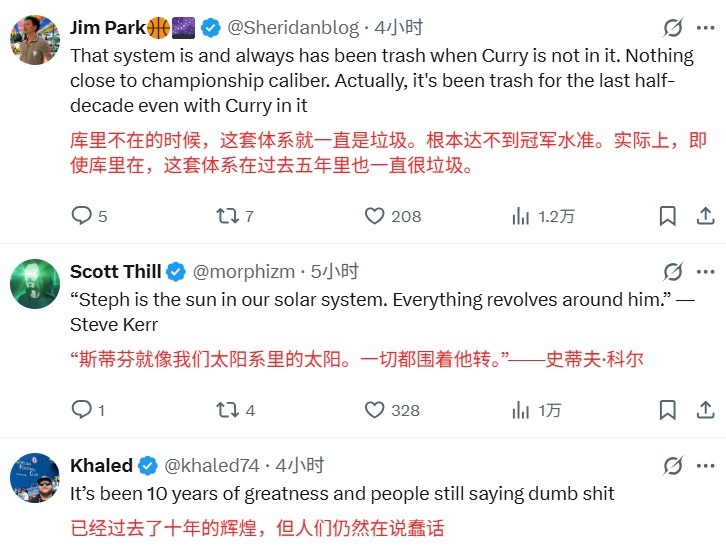726x550 pixels.
Task: Open the @morphizm profile link
Action: [246, 272]
